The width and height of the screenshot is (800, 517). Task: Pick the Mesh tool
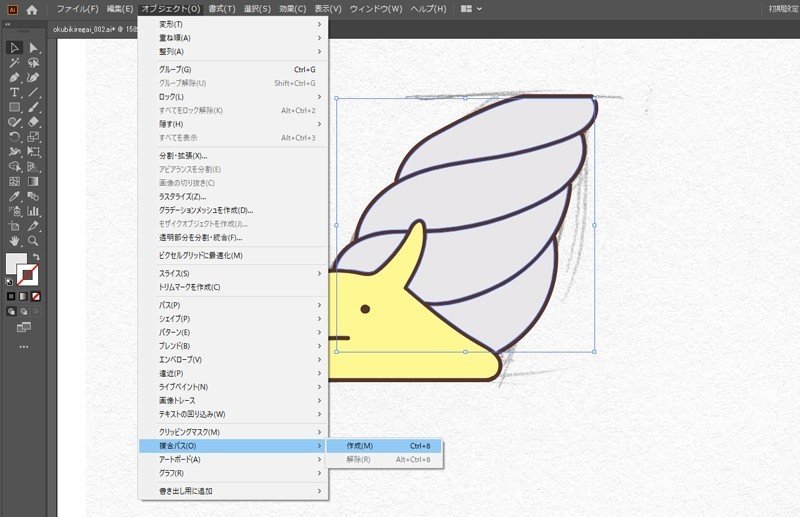point(14,181)
